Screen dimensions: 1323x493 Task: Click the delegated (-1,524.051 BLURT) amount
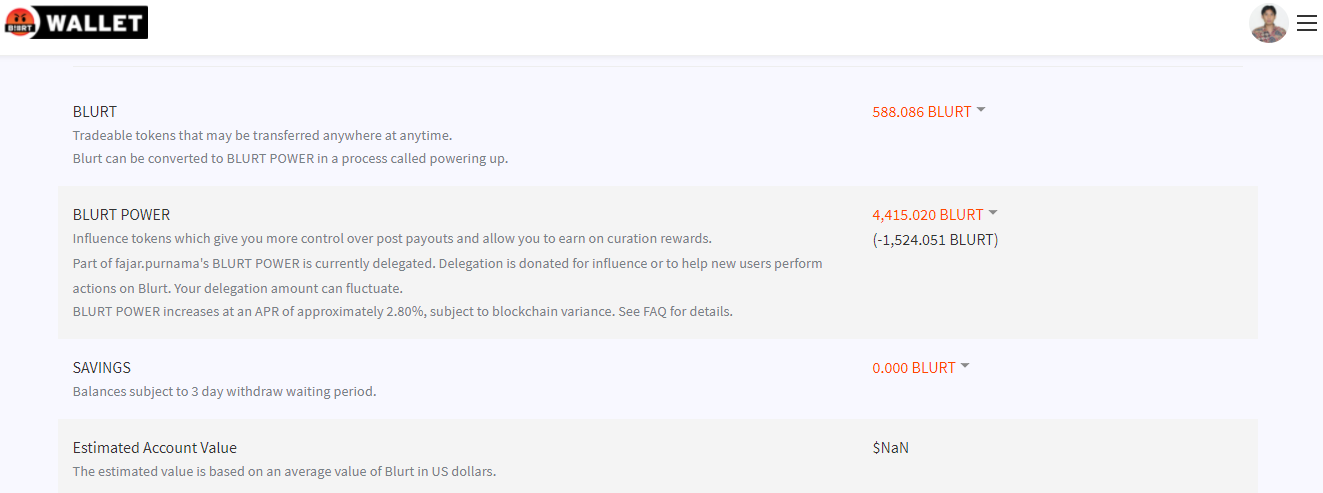[935, 240]
